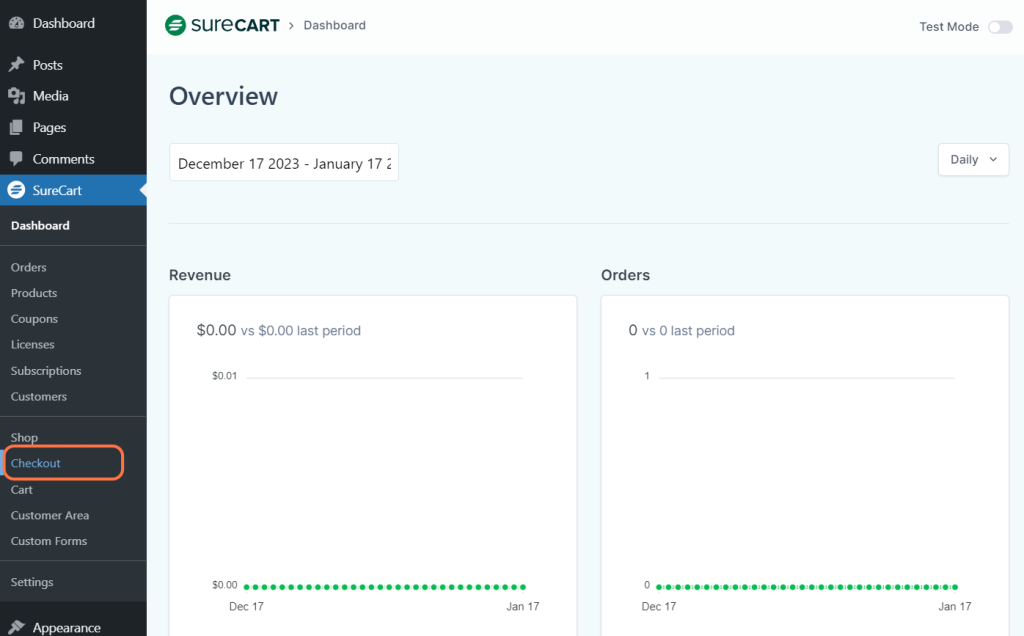This screenshot has height=636, width=1024.
Task: Click the Dashboard gauge icon in sidebar
Action: [16, 23]
